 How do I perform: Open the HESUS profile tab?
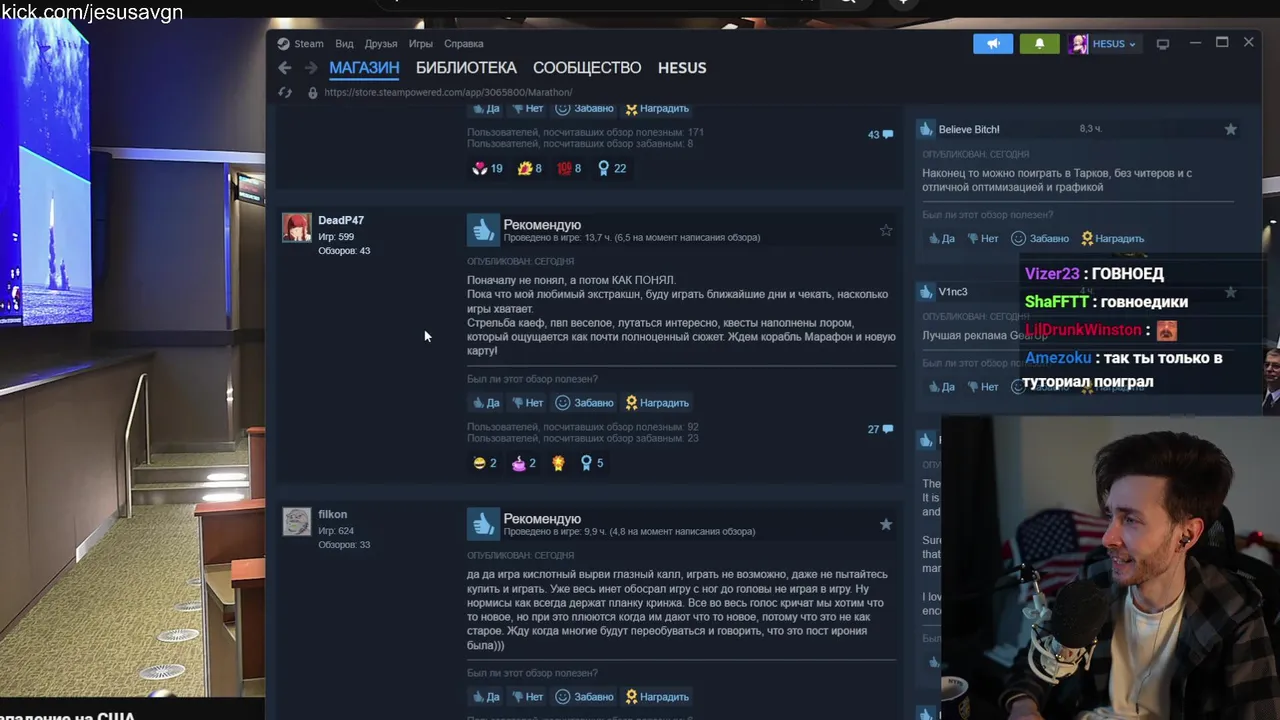click(682, 68)
